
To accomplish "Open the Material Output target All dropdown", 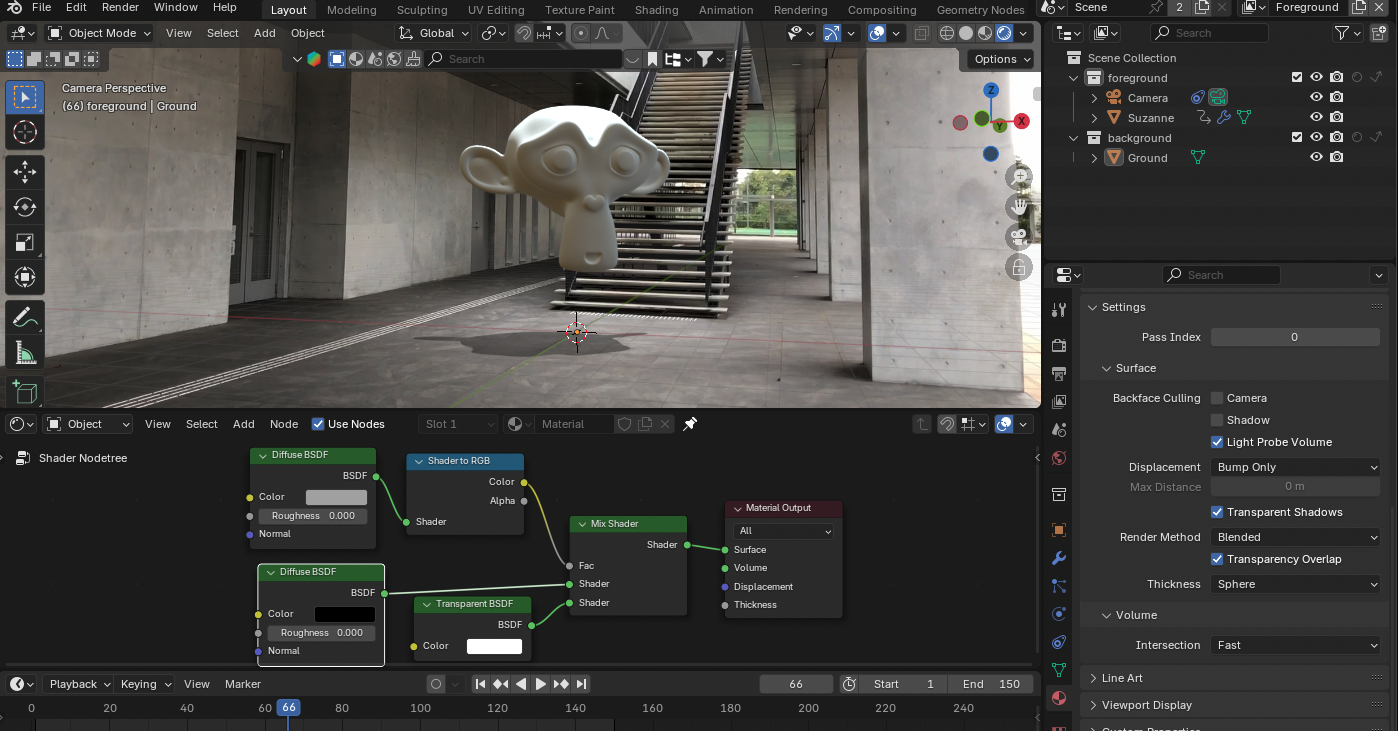I will pyautogui.click(x=784, y=531).
